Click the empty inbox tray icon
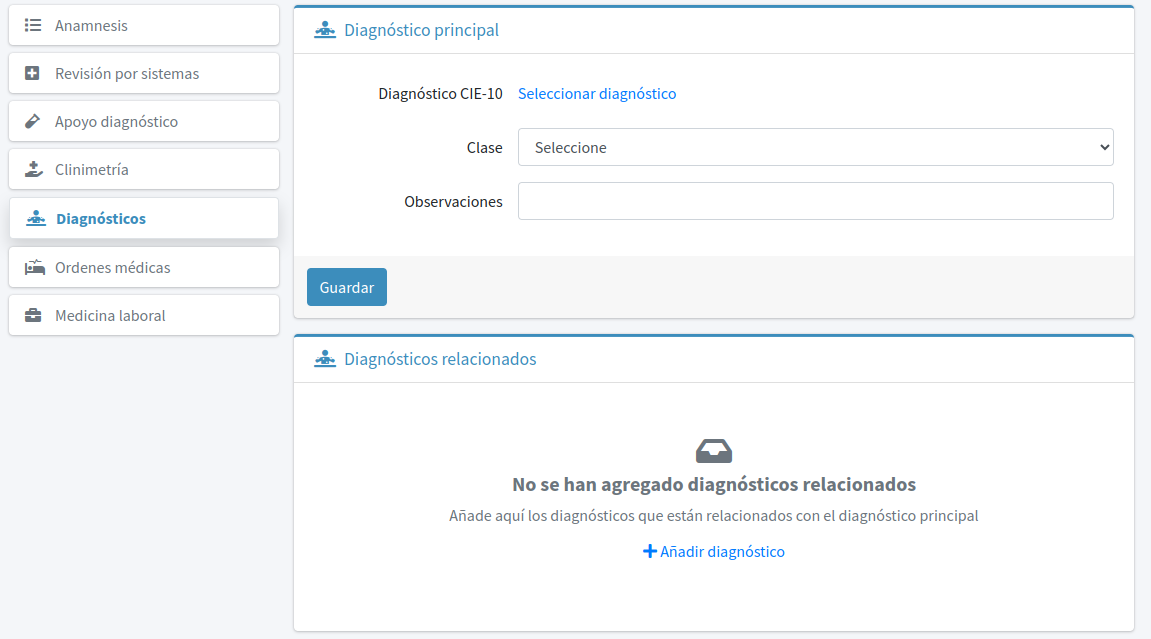 (714, 451)
